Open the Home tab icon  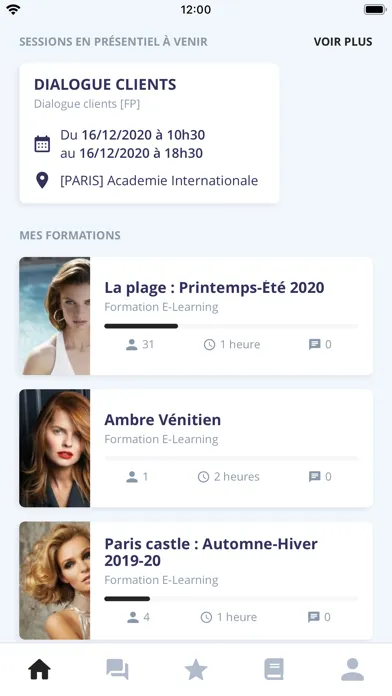click(40, 670)
